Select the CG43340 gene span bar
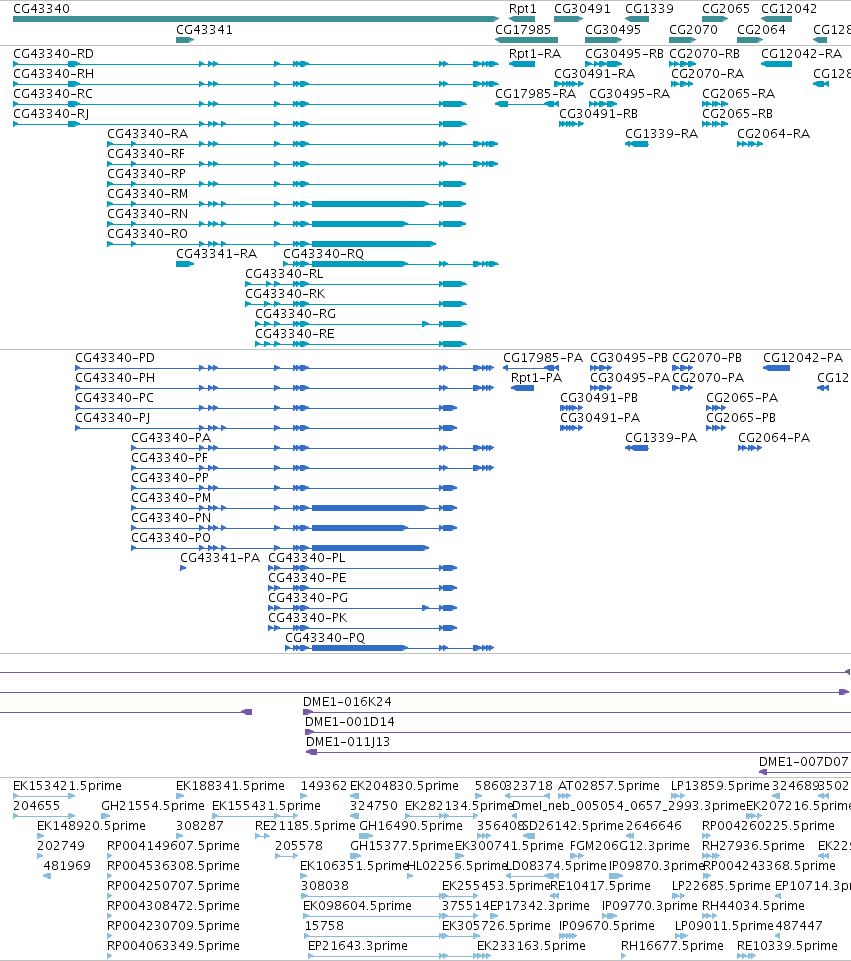 (255, 19)
